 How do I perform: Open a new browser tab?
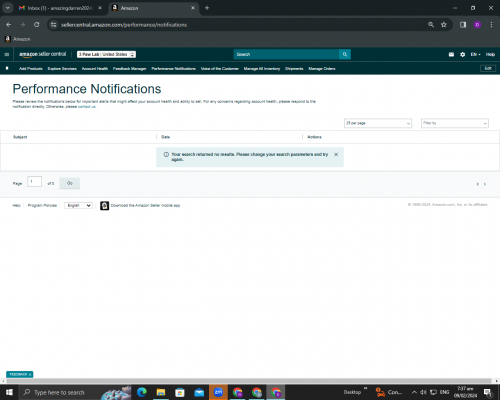click(x=207, y=8)
